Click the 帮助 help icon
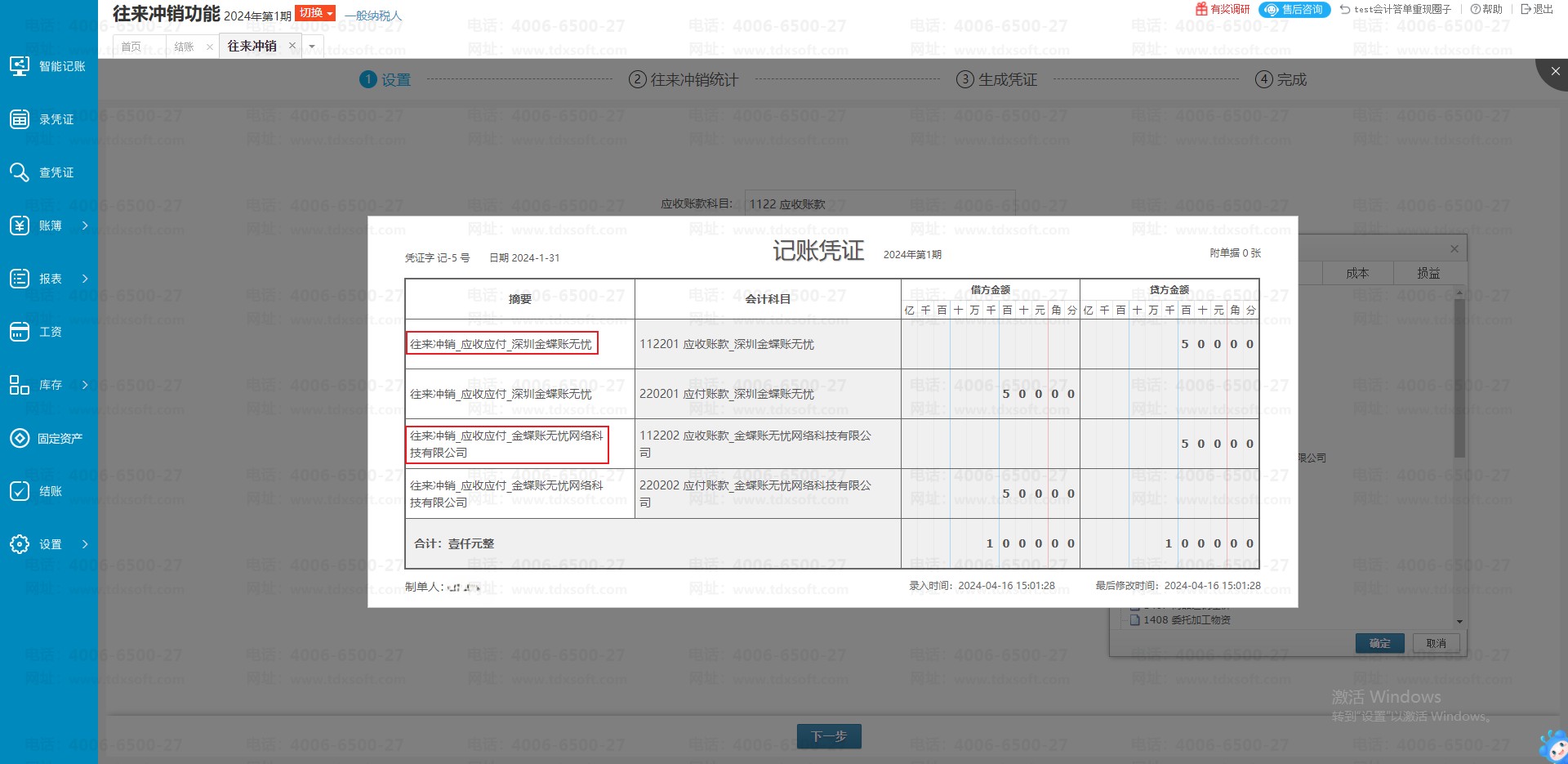Viewport: 1568px width, 764px height. 1476,10
